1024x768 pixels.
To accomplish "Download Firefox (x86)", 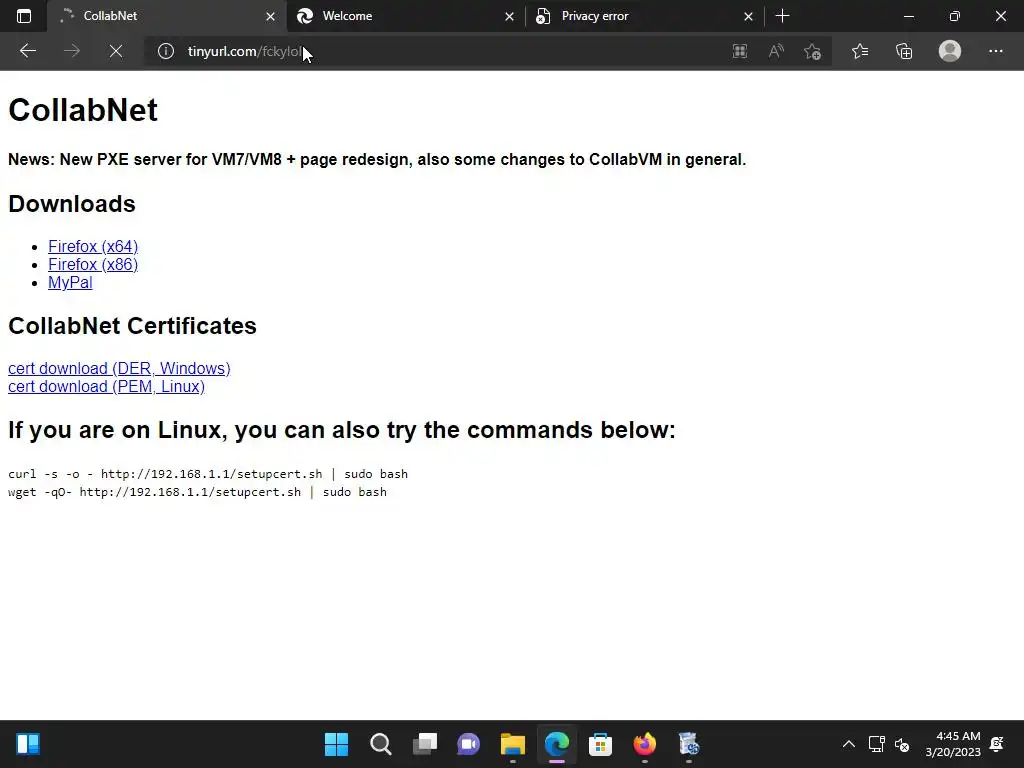I will click(x=93, y=264).
